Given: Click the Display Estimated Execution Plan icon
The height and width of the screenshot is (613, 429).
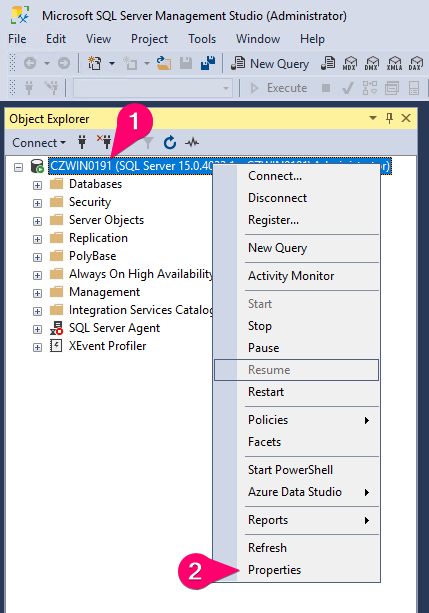Looking at the screenshot, I should [370, 88].
